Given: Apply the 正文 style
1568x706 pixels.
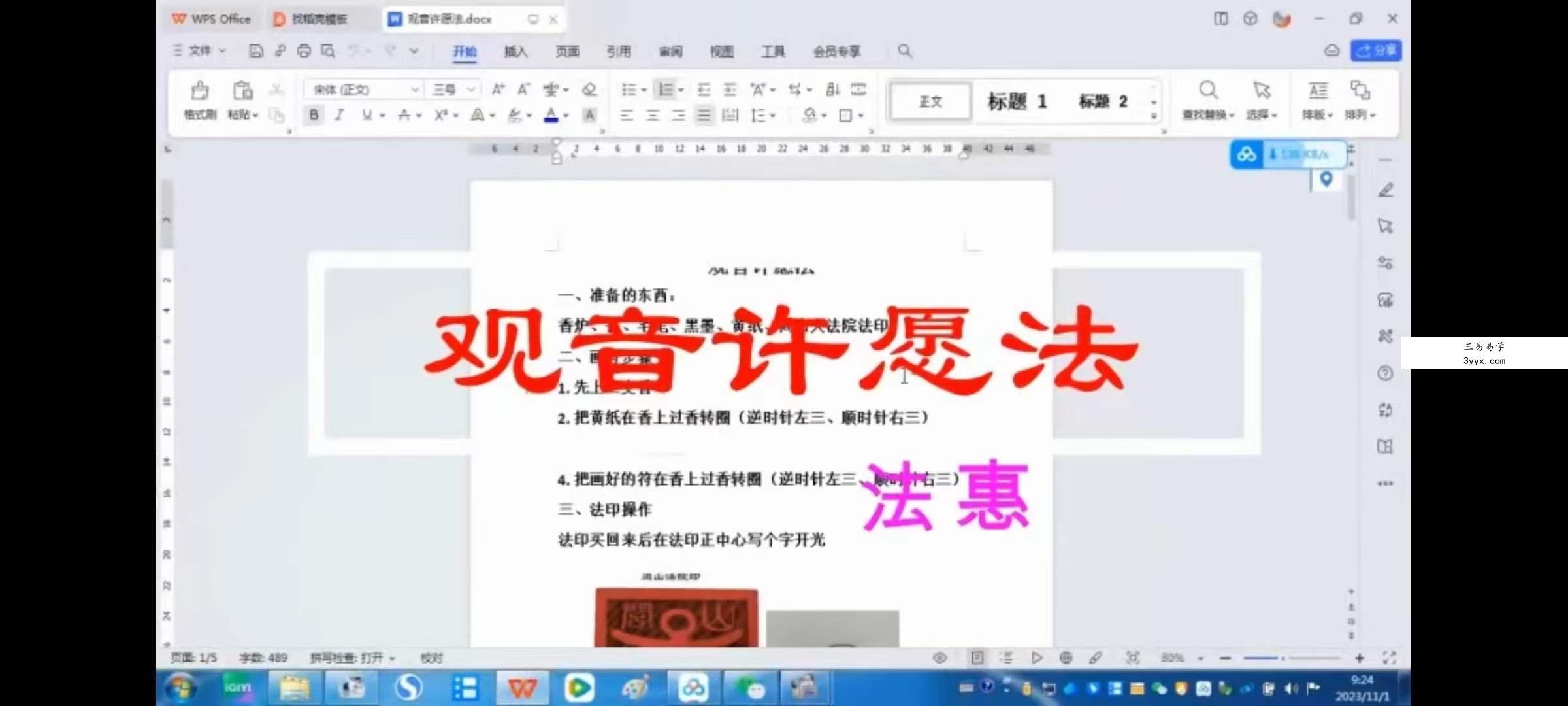Looking at the screenshot, I should [930, 101].
